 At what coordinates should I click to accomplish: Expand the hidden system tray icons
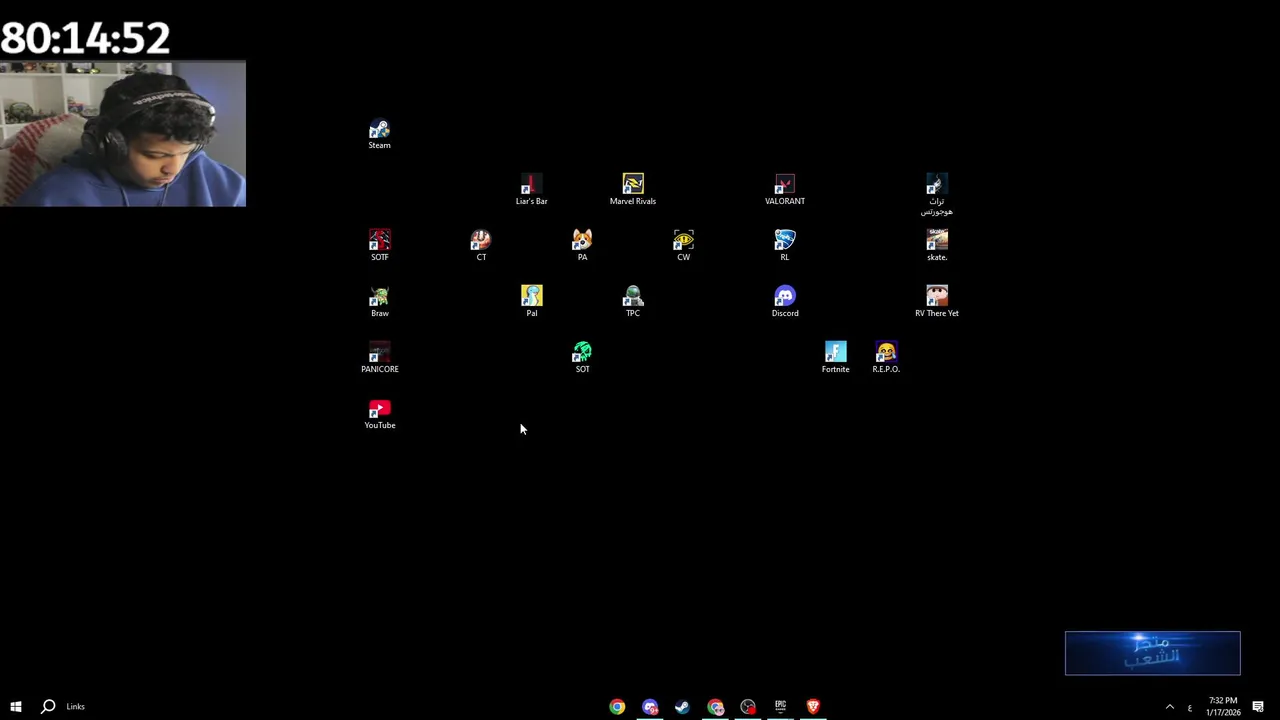[1169, 707]
